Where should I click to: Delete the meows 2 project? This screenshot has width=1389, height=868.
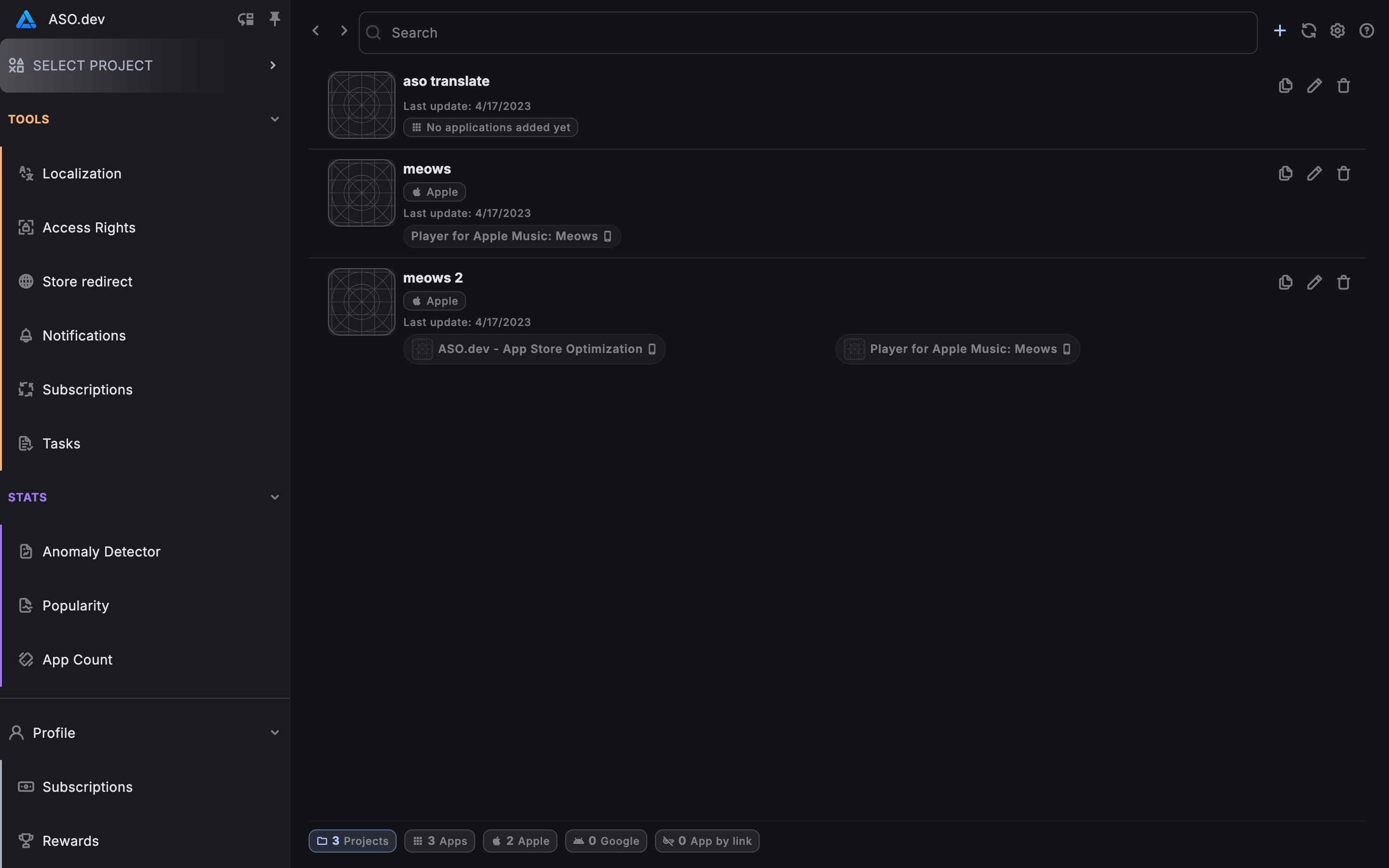click(1344, 283)
